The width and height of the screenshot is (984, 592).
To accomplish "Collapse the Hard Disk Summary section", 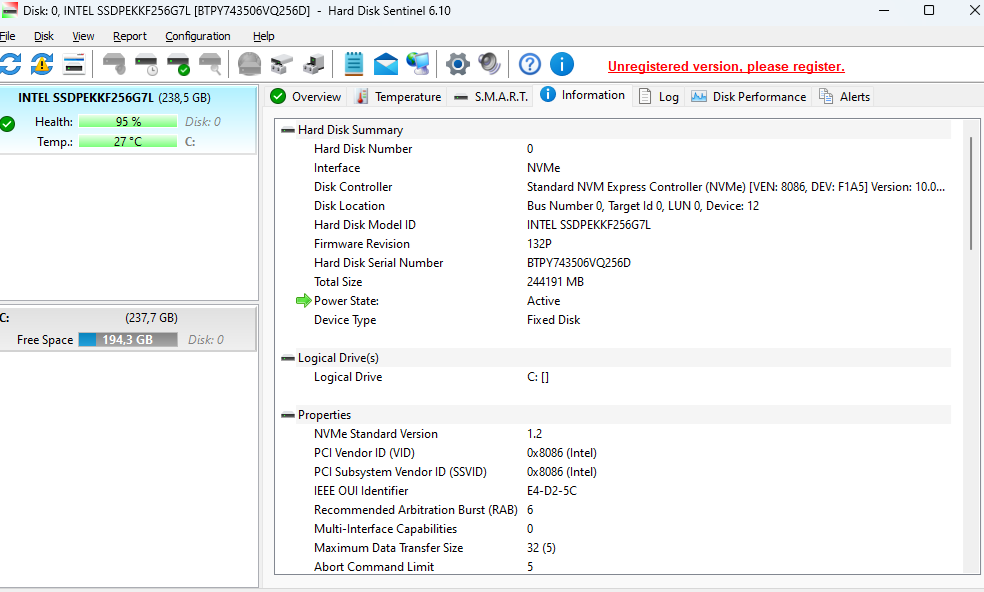I will pos(288,130).
